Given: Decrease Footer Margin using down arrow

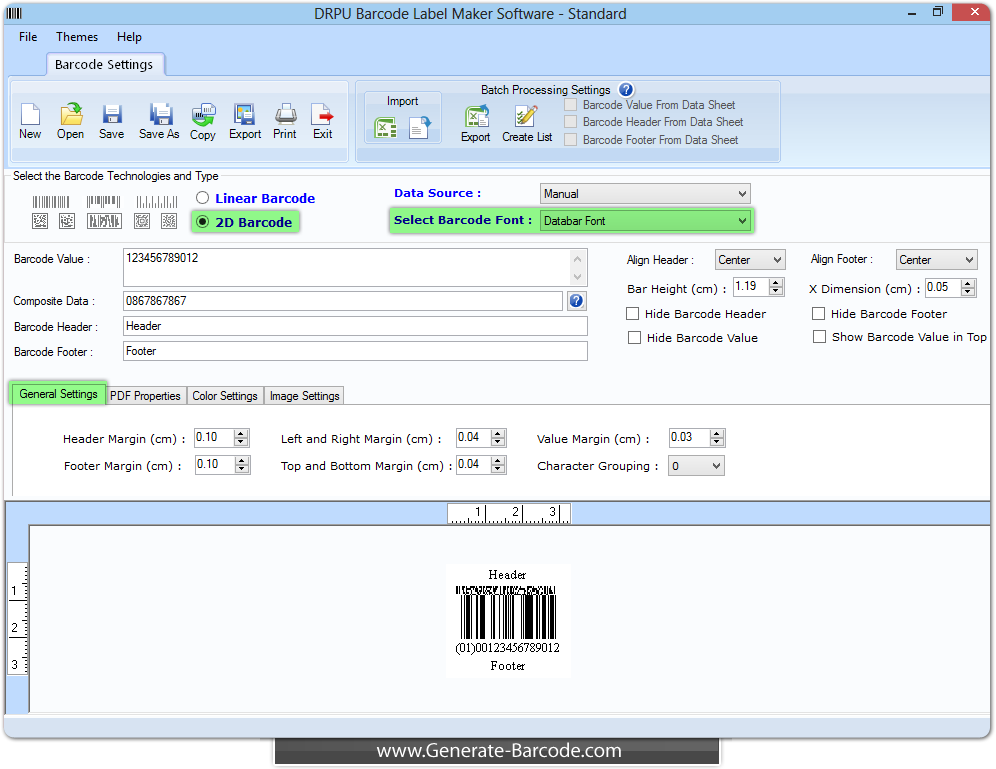Looking at the screenshot, I should 241,469.
